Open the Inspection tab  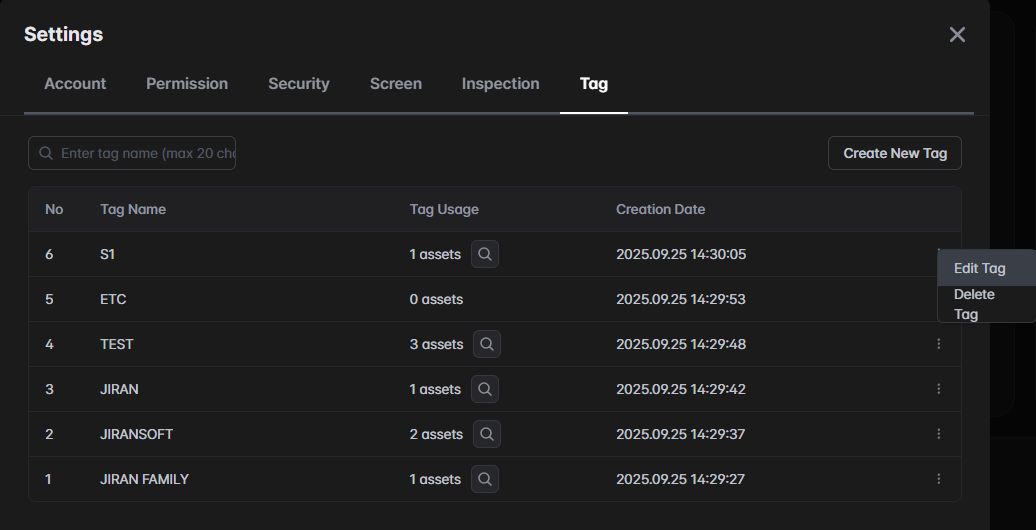point(500,84)
